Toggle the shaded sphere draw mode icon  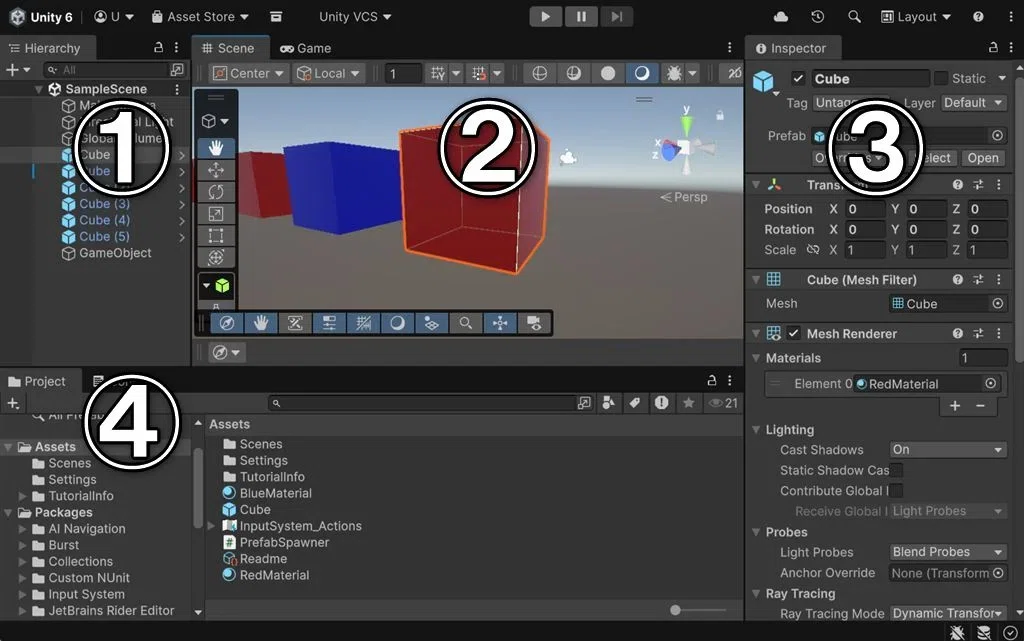[x=608, y=73]
